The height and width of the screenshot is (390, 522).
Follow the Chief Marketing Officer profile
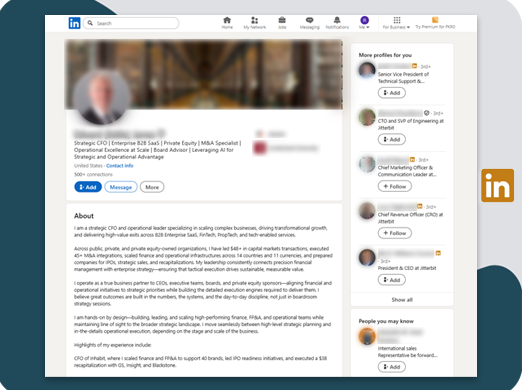click(x=395, y=186)
